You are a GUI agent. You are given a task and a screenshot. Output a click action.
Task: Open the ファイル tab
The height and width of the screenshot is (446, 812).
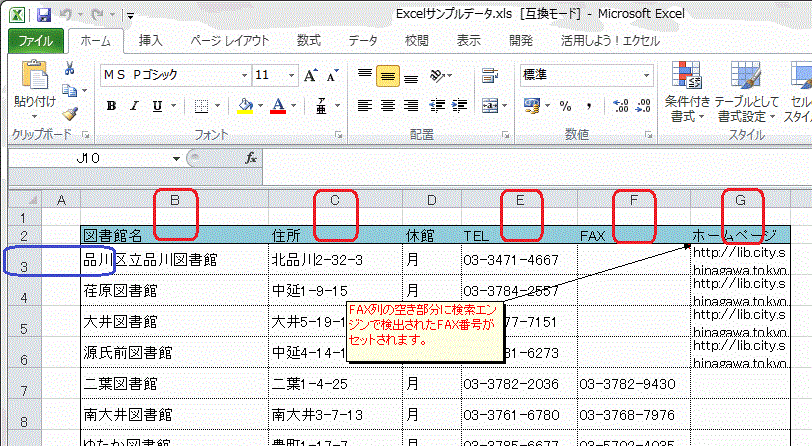click(x=37, y=41)
